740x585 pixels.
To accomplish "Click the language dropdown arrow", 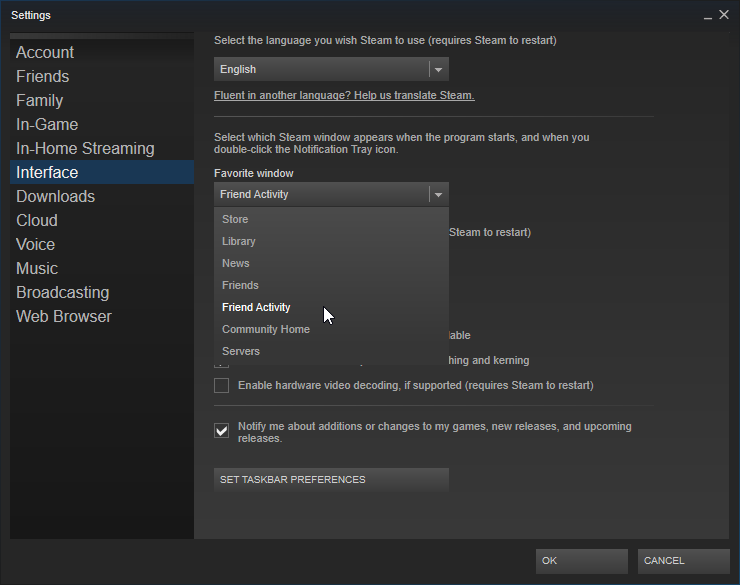I will click(x=438, y=70).
